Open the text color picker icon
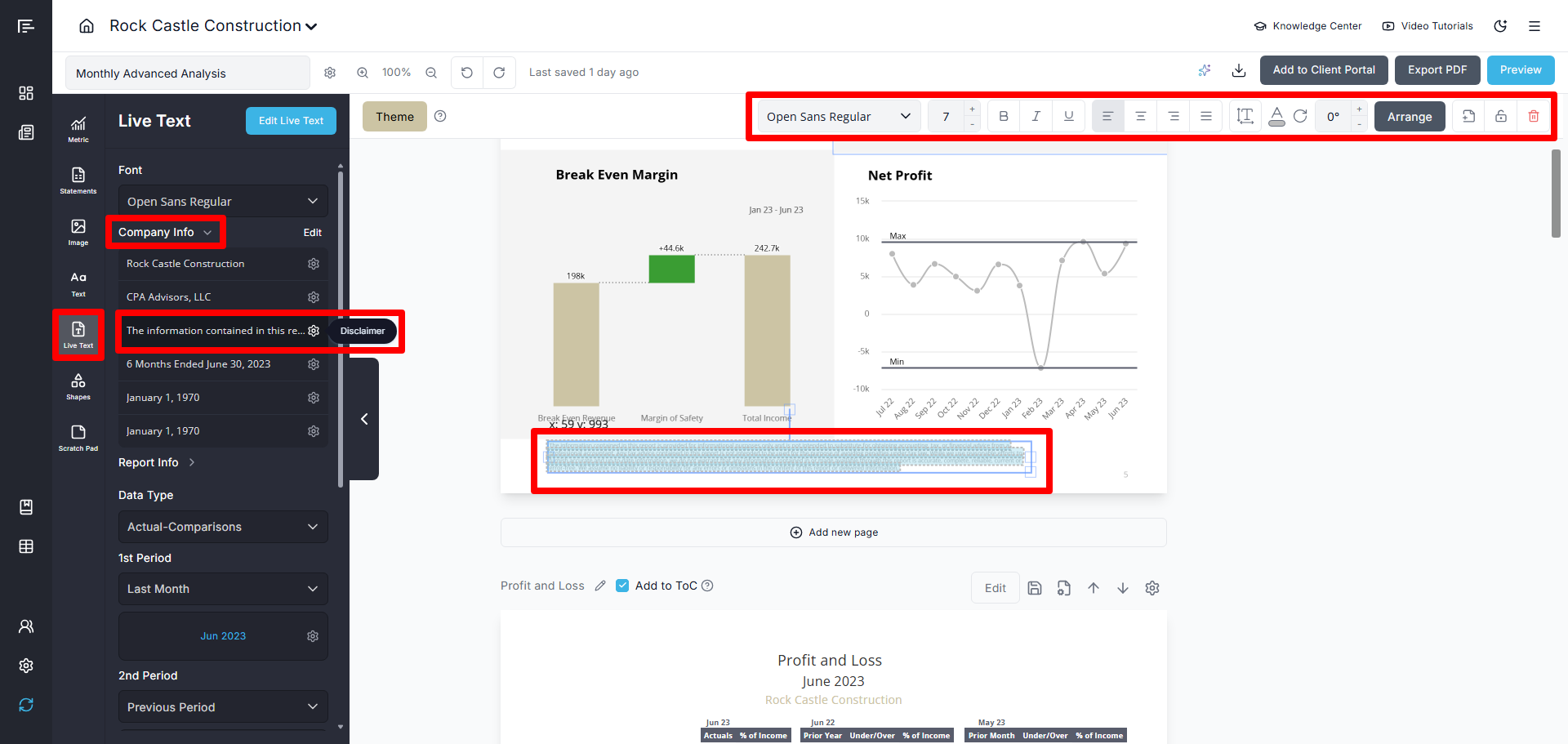The width and height of the screenshot is (1568, 744). (1276, 117)
